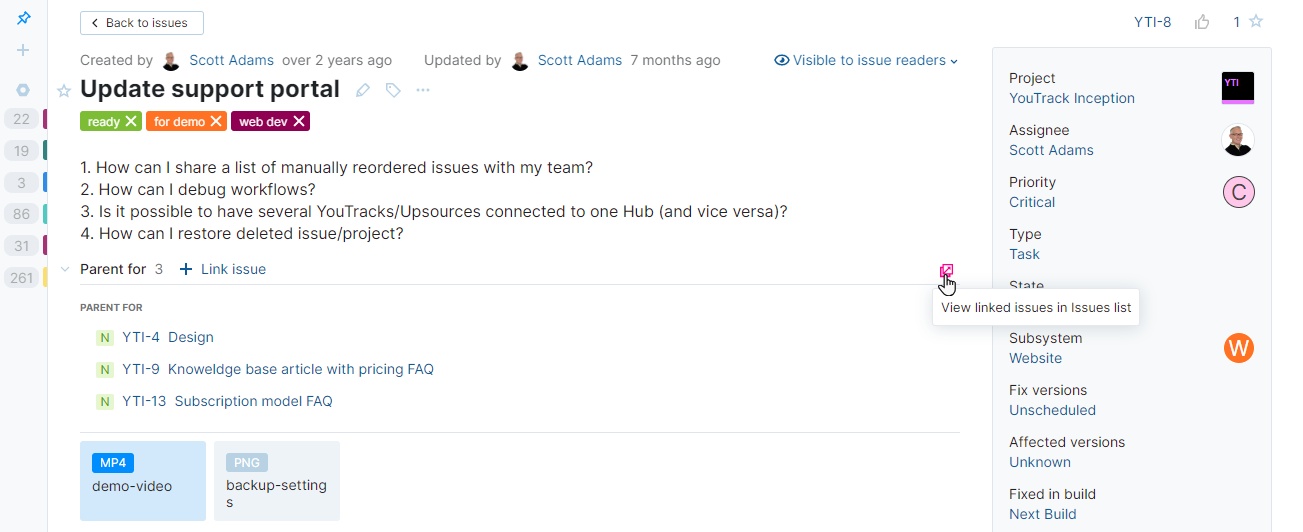The width and height of the screenshot is (1303, 532).
Task: Toggle the star left of issue title
Action: click(64, 91)
